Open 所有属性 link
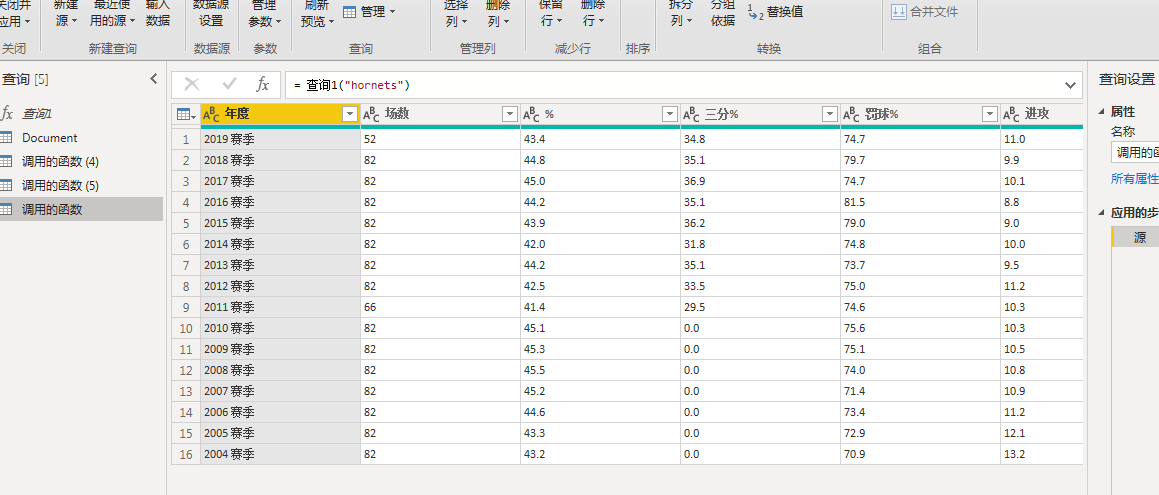Image resolution: width=1159 pixels, height=495 pixels. tap(1134, 179)
